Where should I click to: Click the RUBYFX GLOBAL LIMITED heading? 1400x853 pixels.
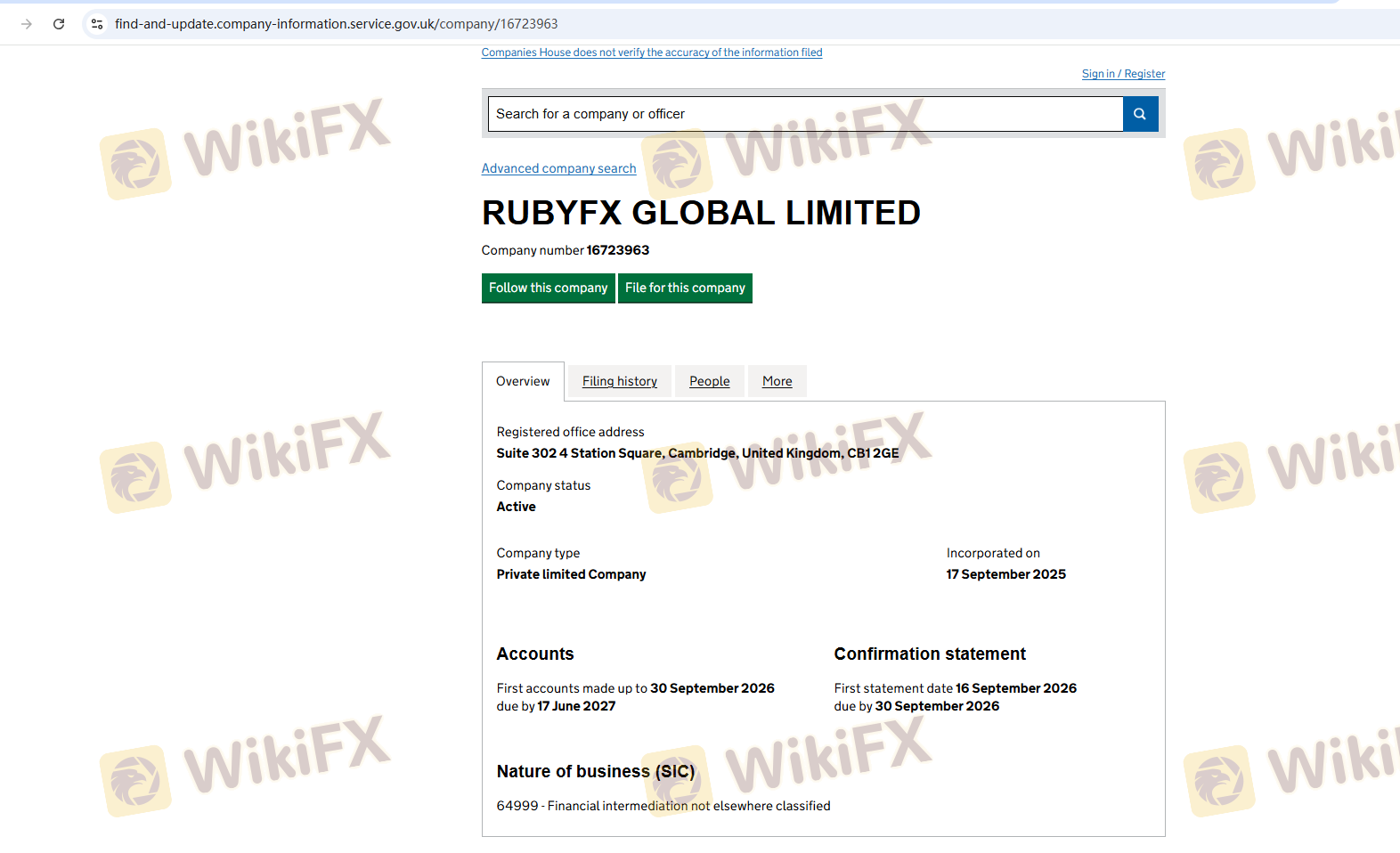[x=701, y=213]
